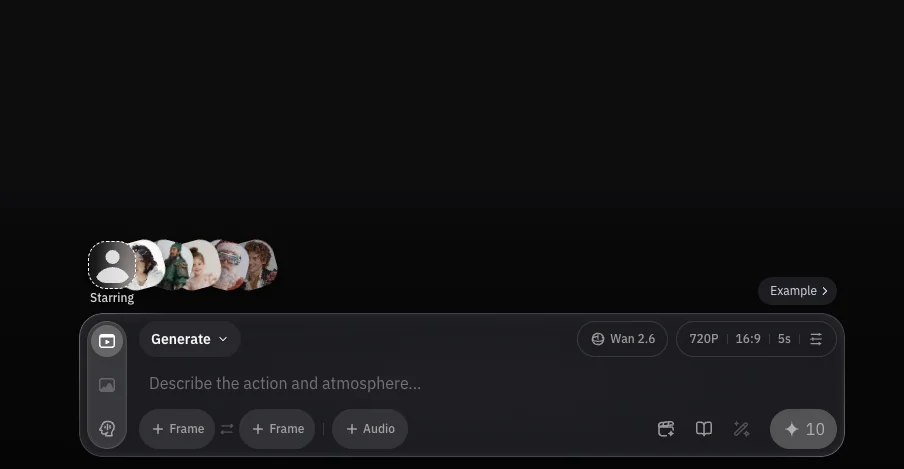Viewport: 904px width, 469px height.
Task: Change the 5s duration setting
Action: pyautogui.click(x=784, y=339)
